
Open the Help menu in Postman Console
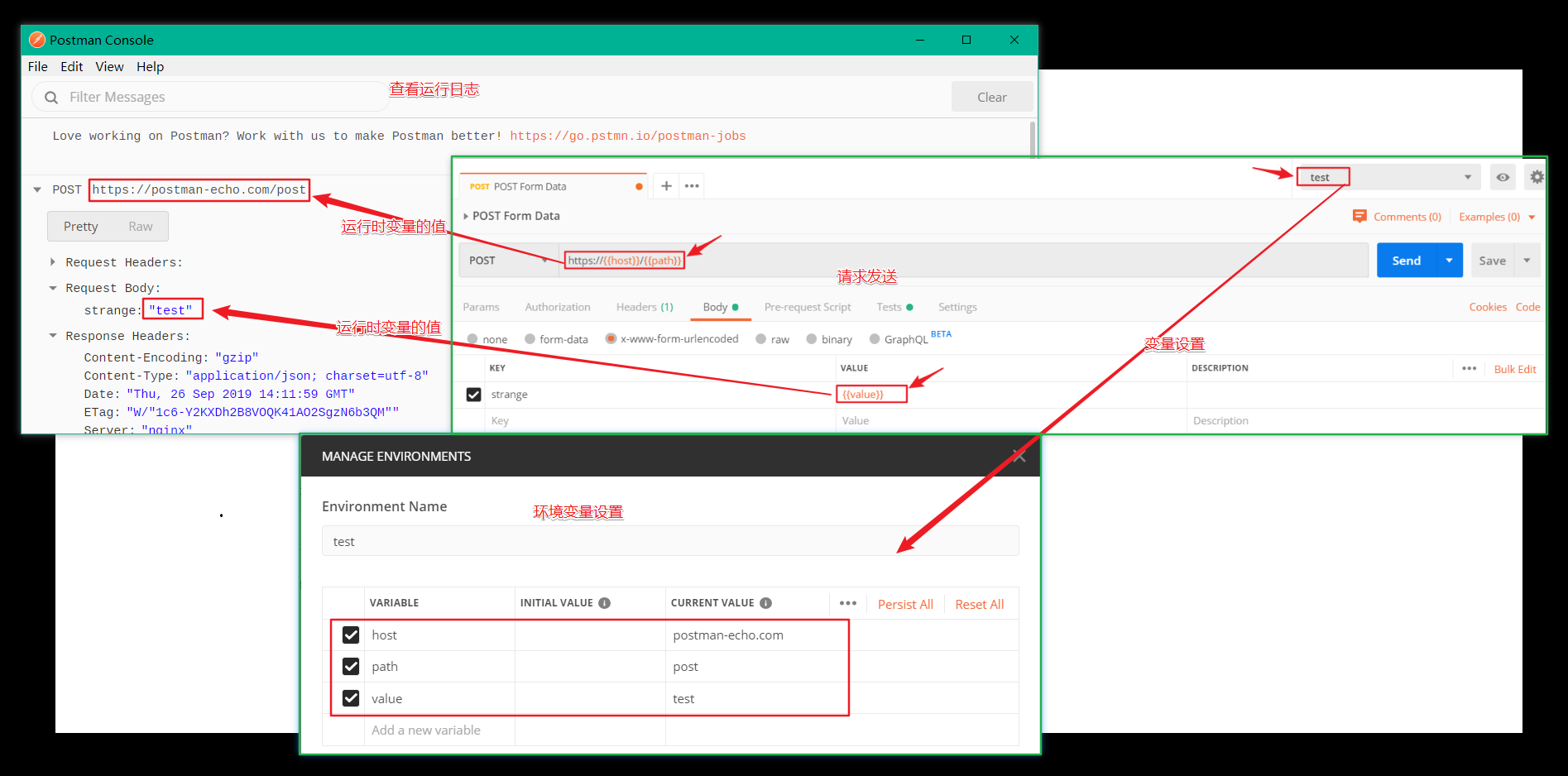click(150, 67)
